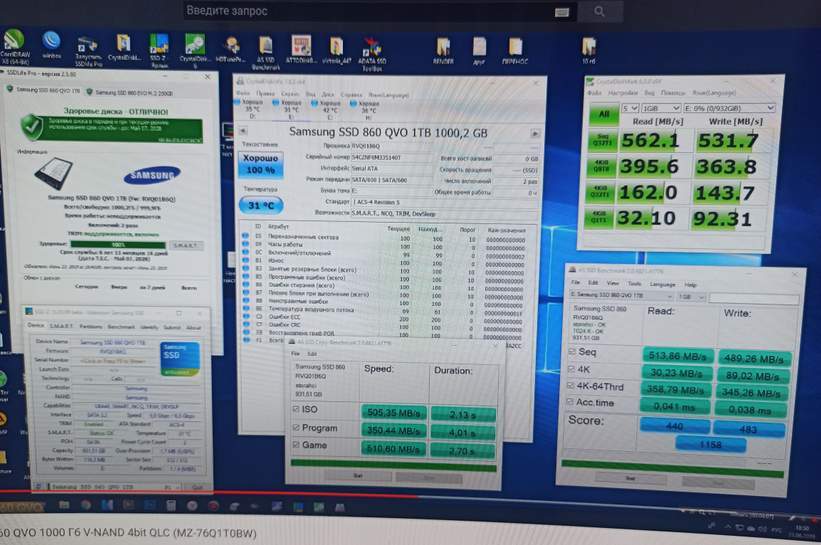821x545 pixels.
Task: Launch the AS SSD Benchmark desktop icon
Action: coord(265,47)
